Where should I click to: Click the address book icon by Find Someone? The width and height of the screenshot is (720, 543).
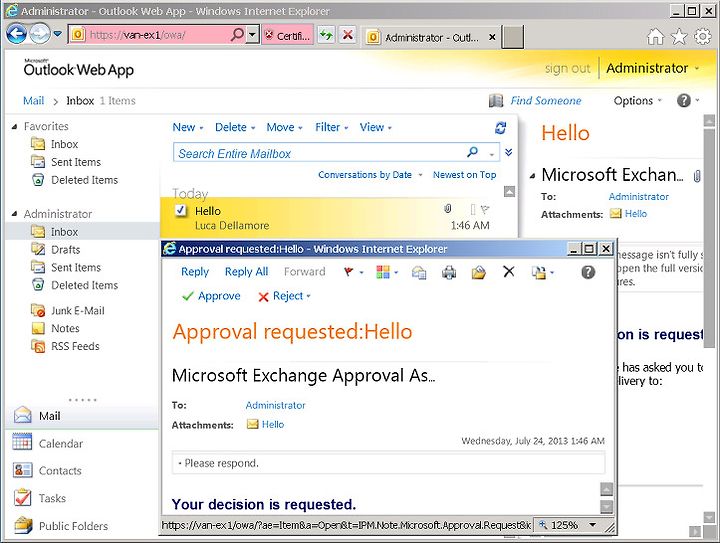coord(496,101)
